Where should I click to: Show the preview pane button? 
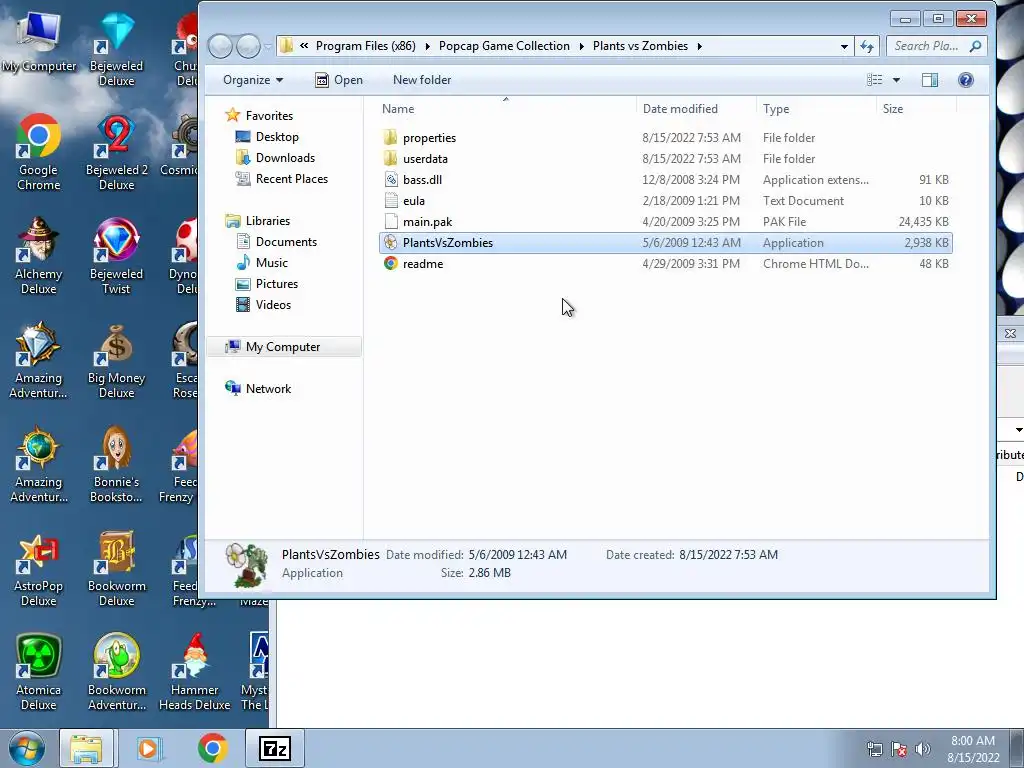click(929, 80)
